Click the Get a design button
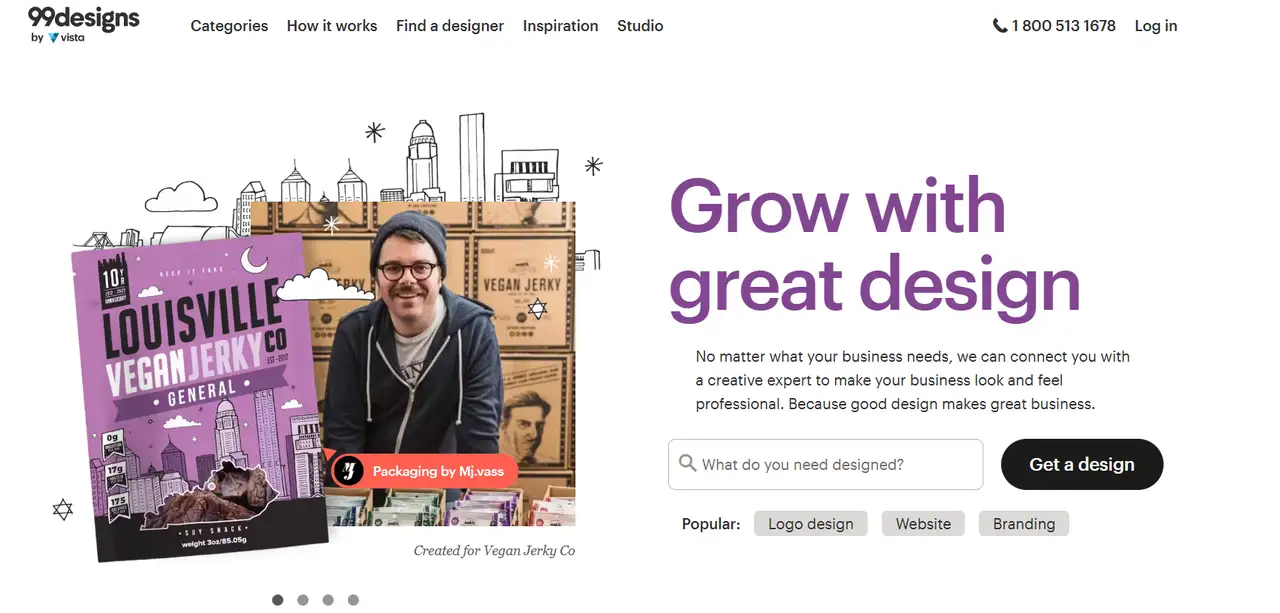 pyautogui.click(x=1082, y=464)
